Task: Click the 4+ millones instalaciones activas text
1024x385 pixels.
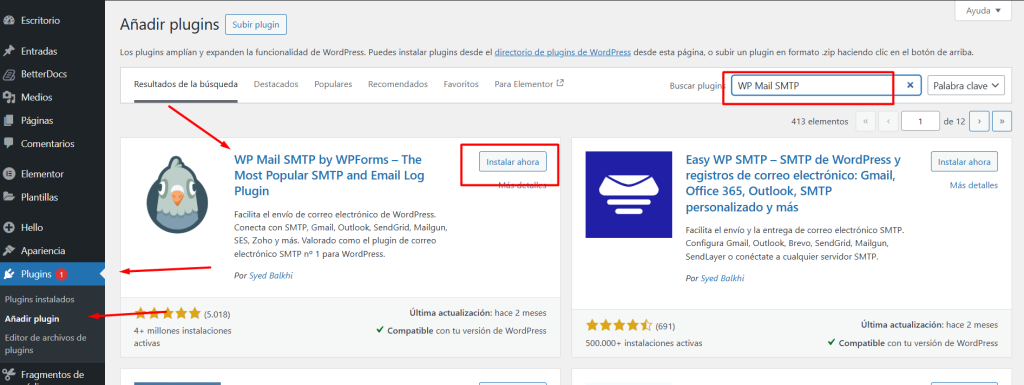Action: [x=183, y=337]
